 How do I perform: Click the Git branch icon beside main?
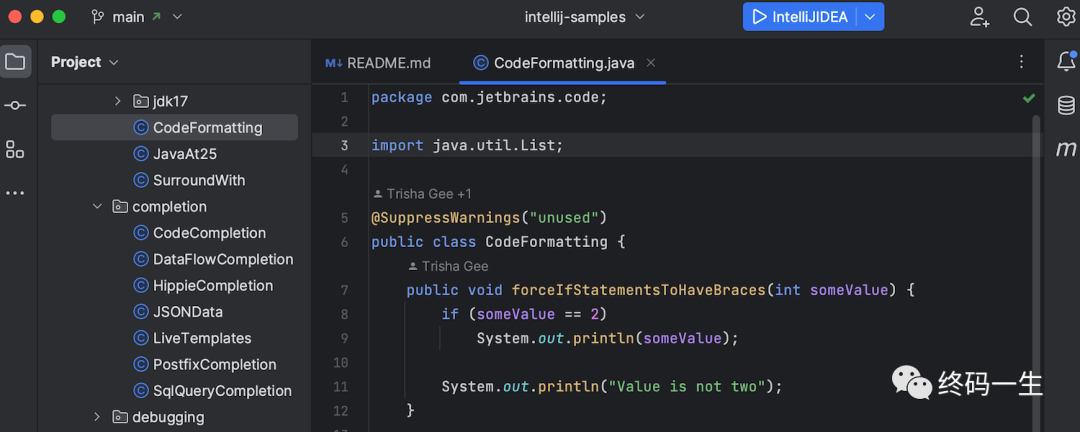tap(98, 17)
